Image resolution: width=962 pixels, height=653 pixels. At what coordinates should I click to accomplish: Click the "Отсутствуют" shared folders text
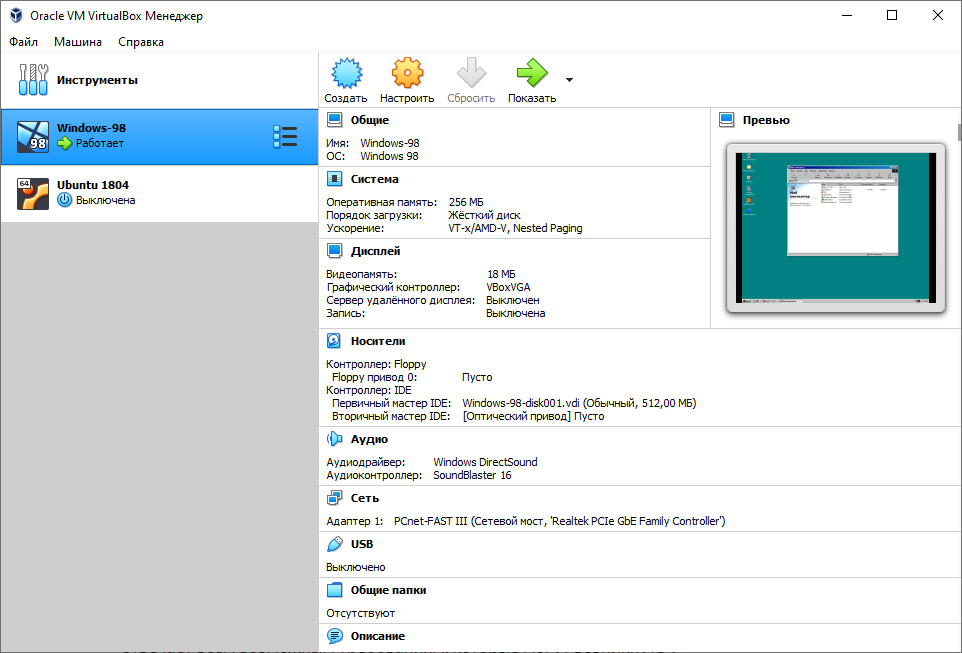pyautogui.click(x=361, y=613)
